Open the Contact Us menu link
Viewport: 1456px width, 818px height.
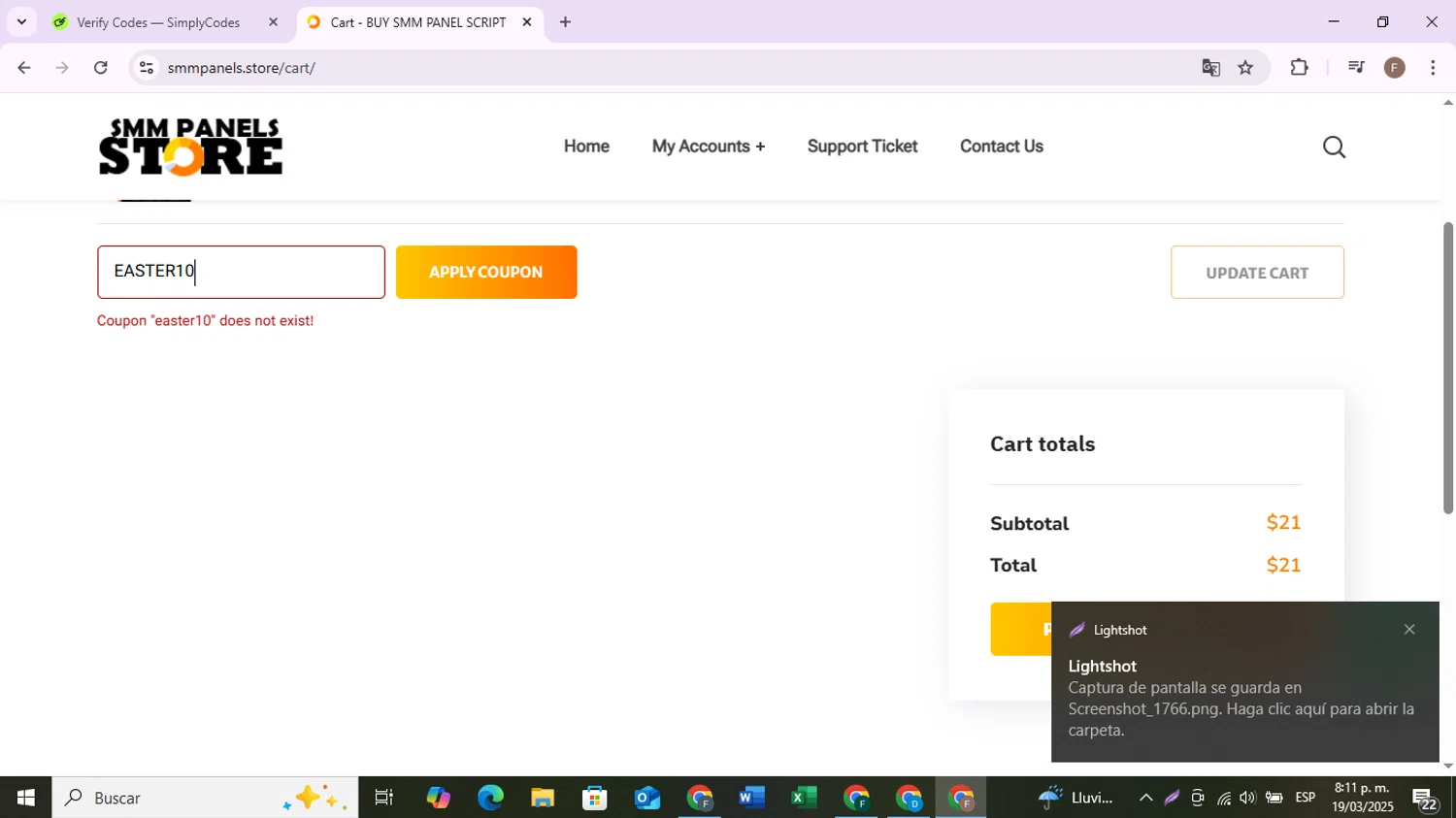pos(1002,147)
